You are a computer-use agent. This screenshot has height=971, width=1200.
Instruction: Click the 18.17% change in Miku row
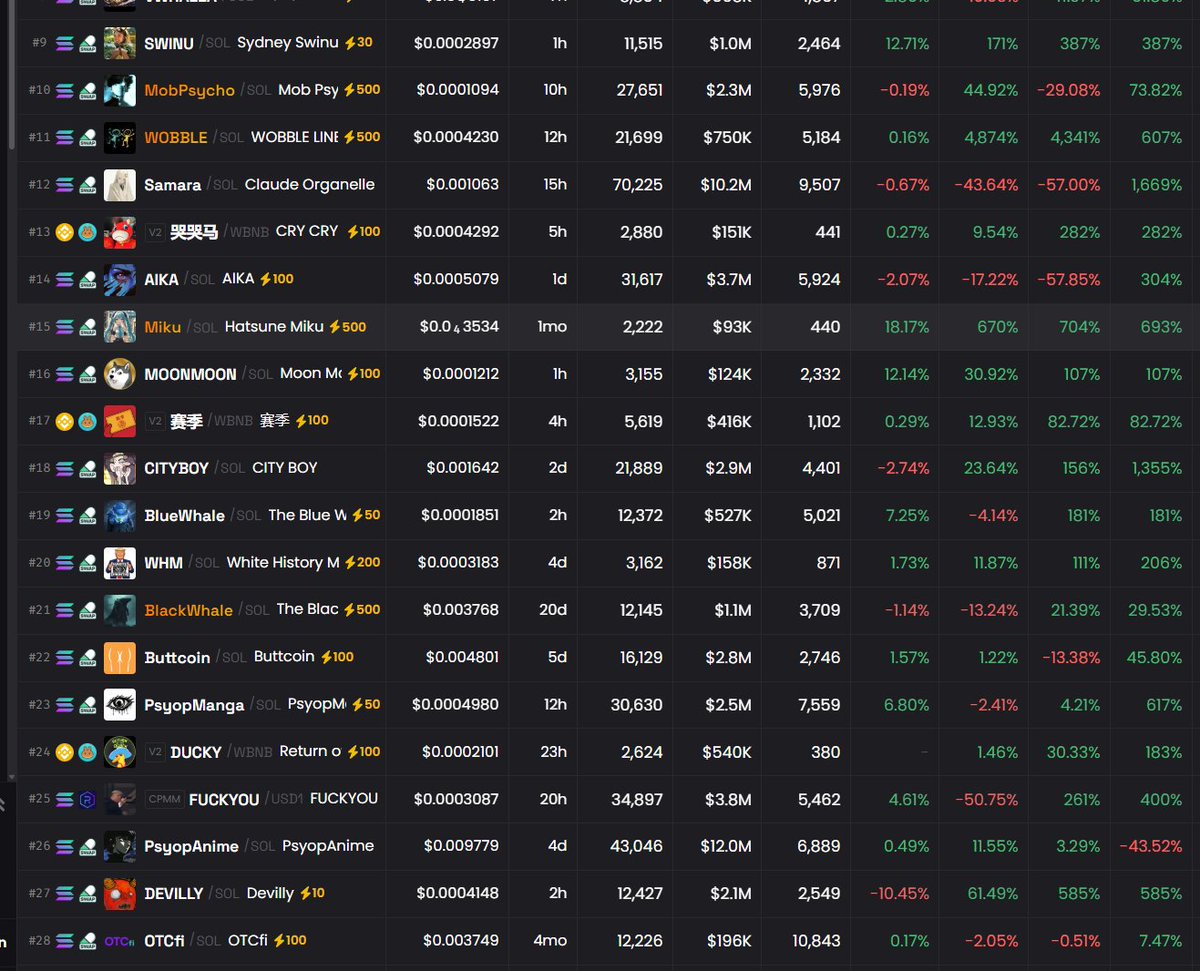coord(907,327)
